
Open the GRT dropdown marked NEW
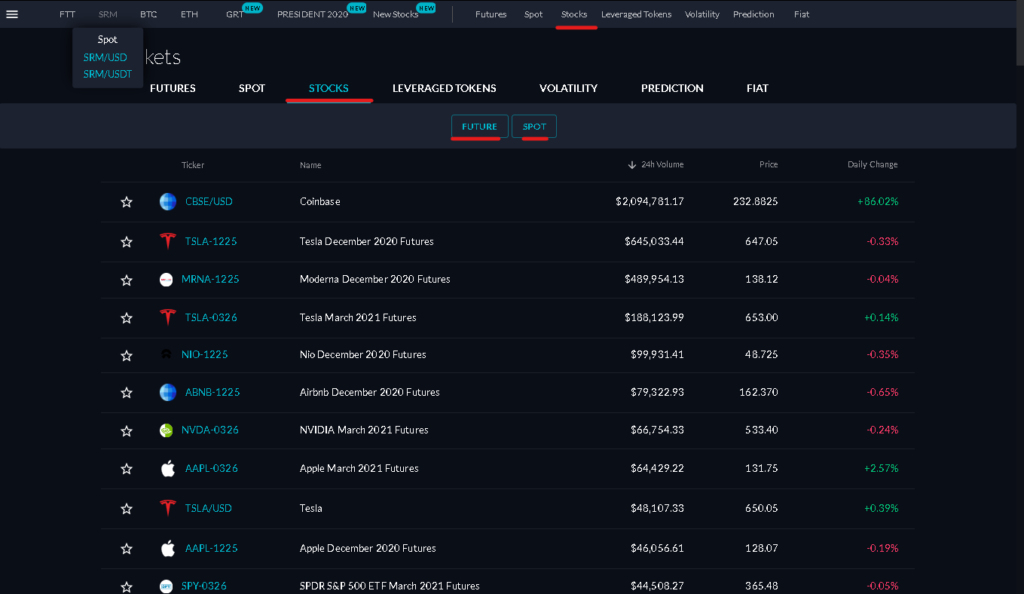pos(235,14)
